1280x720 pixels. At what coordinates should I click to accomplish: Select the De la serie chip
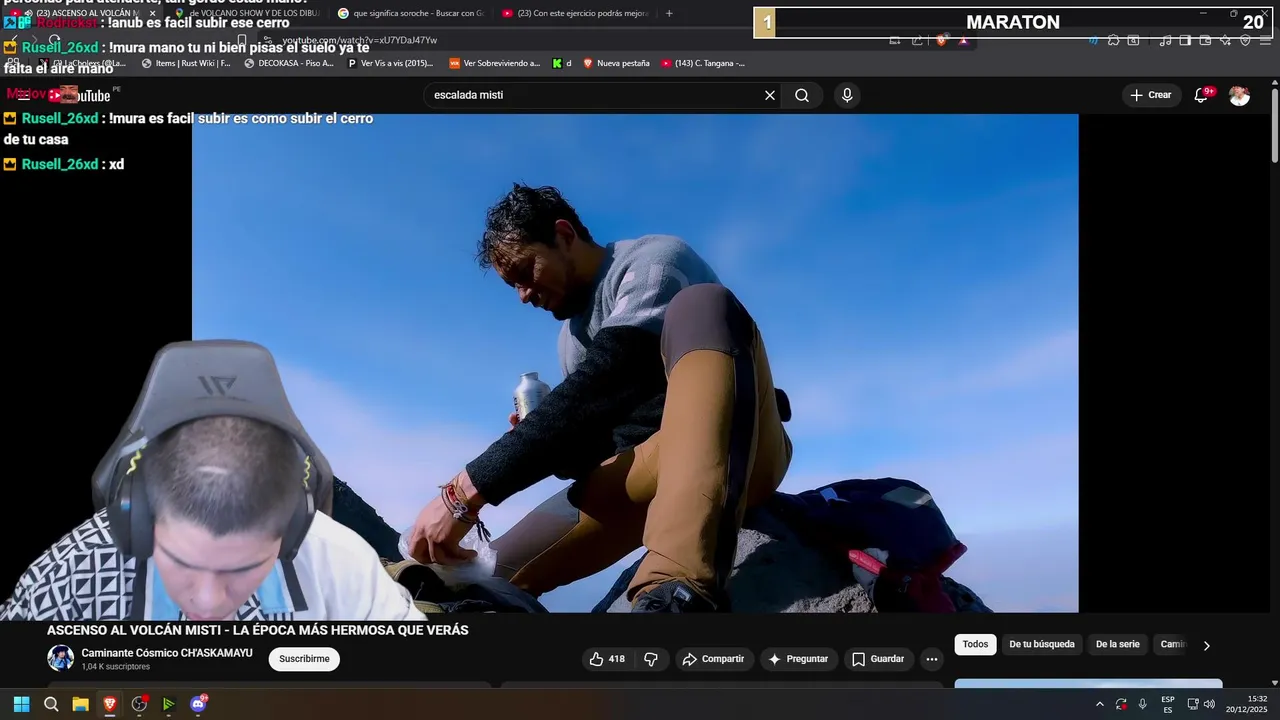(x=1117, y=645)
